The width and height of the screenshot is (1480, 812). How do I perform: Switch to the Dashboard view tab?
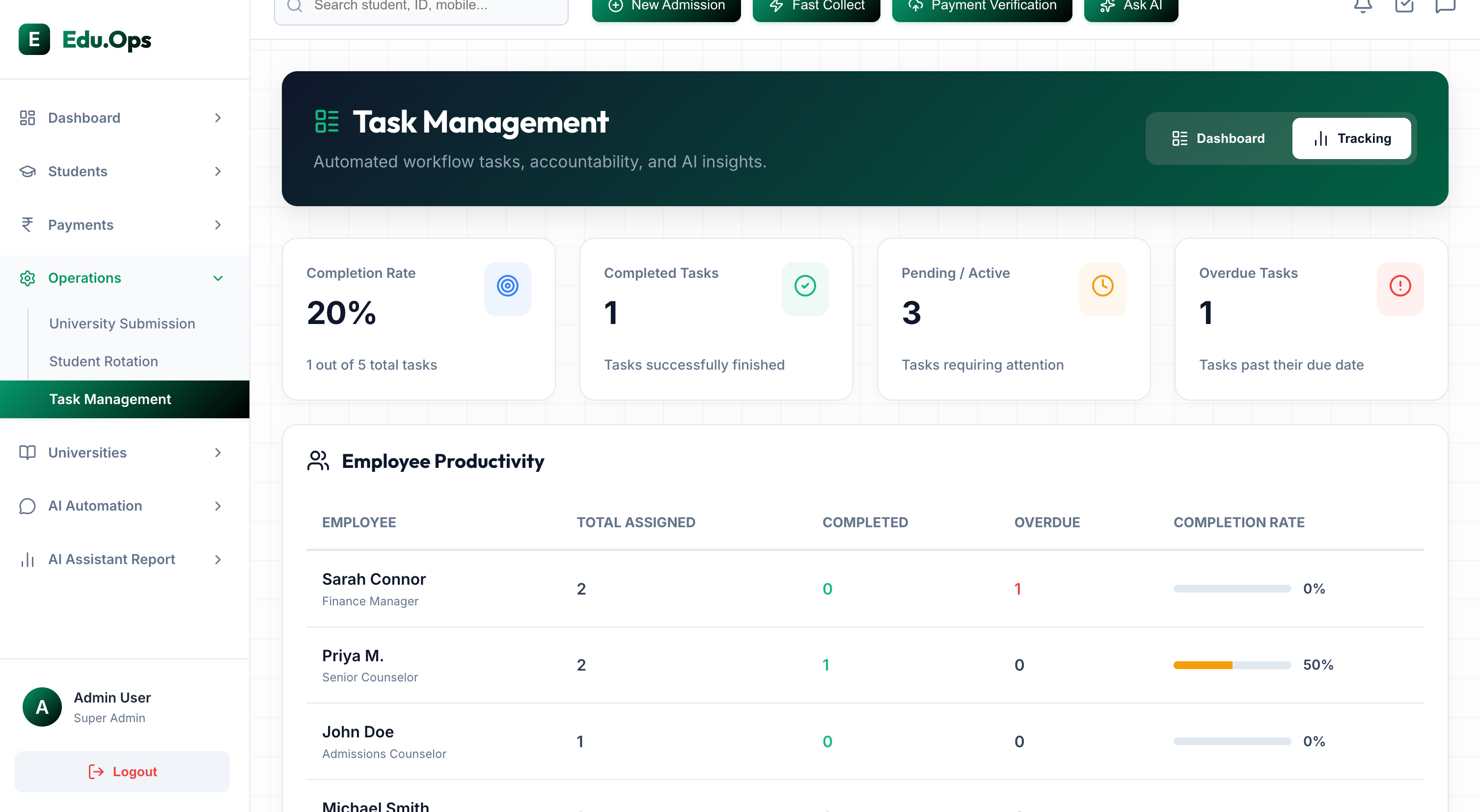(x=1218, y=138)
